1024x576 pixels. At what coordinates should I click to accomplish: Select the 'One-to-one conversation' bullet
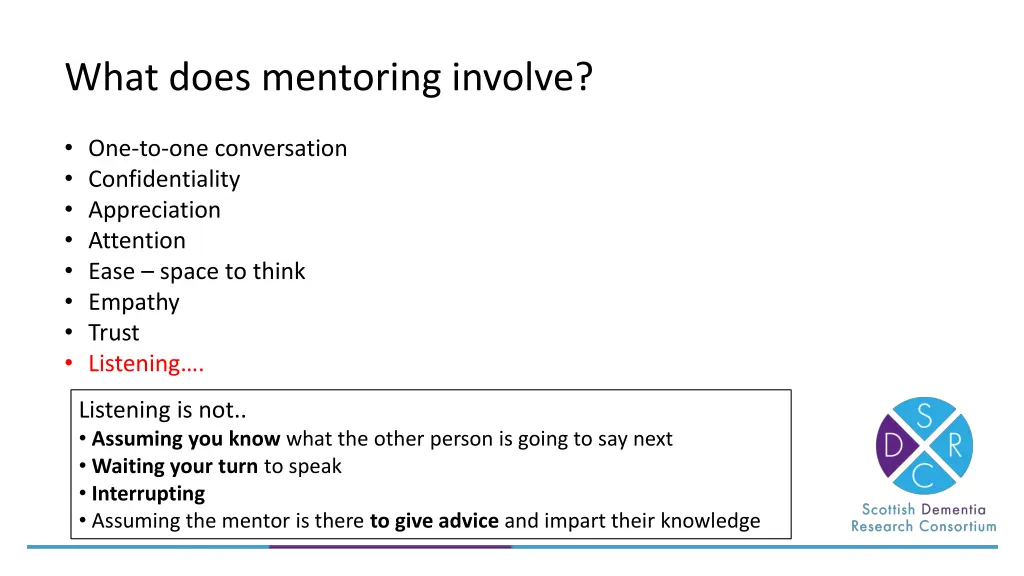217,148
